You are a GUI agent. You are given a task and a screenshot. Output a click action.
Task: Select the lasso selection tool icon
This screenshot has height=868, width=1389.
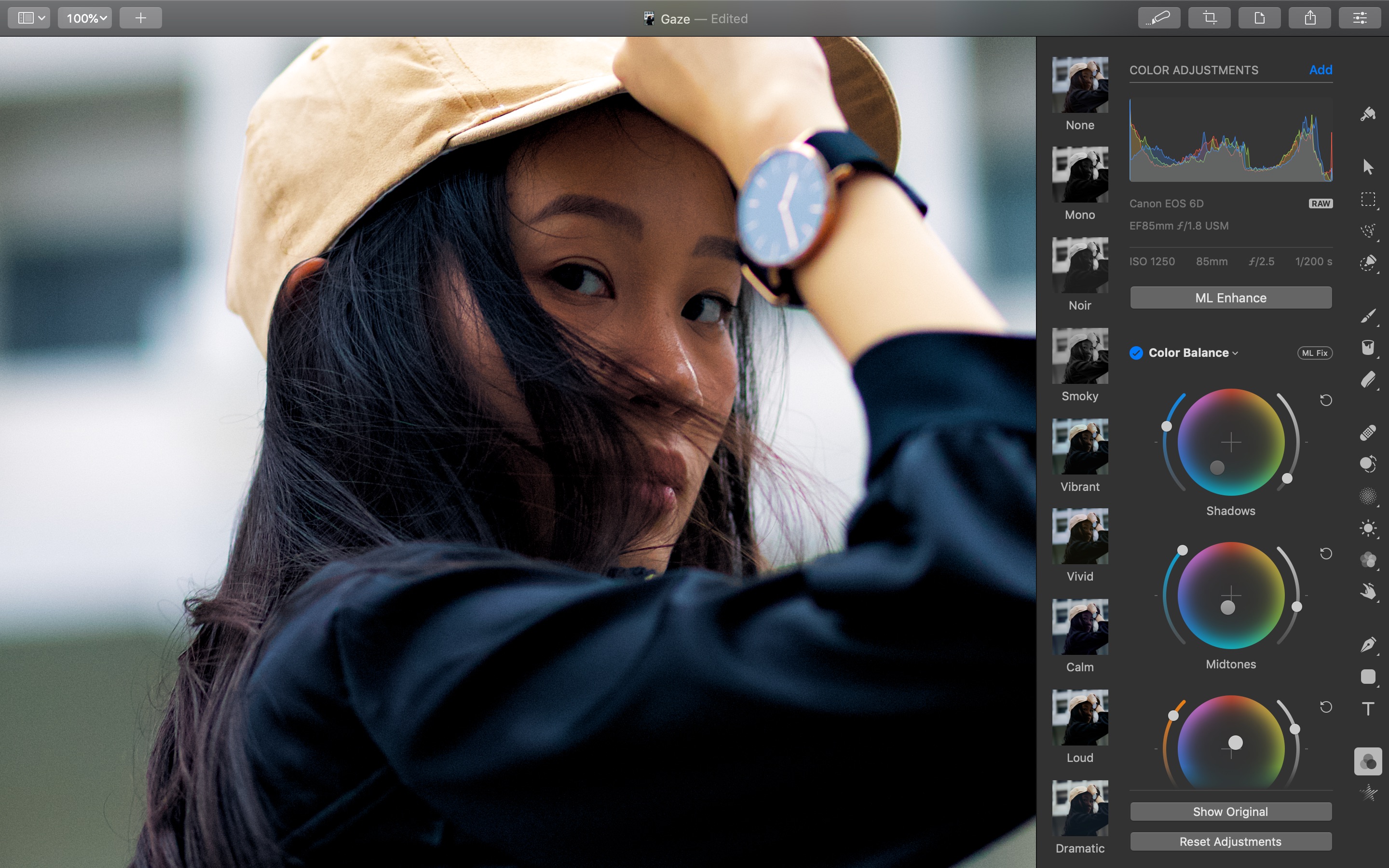1367,231
